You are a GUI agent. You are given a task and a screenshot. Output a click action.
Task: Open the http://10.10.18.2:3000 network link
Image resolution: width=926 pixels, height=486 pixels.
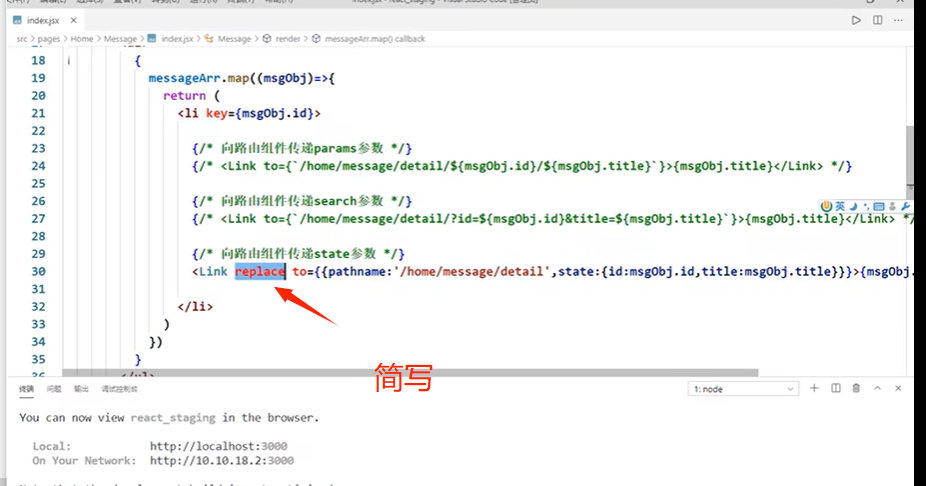[221, 461]
